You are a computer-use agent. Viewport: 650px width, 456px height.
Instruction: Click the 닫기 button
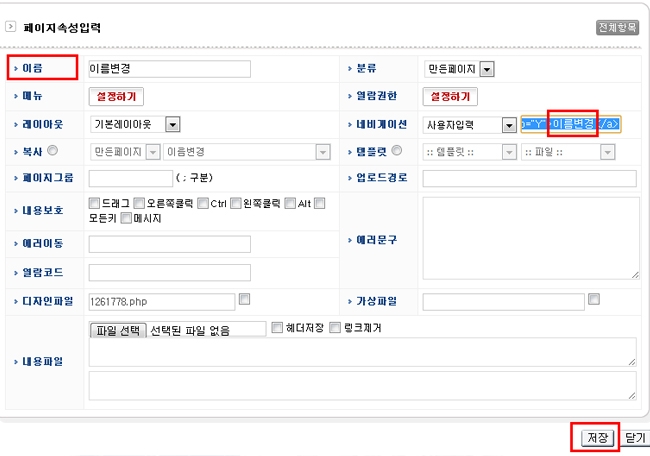pyautogui.click(x=636, y=438)
